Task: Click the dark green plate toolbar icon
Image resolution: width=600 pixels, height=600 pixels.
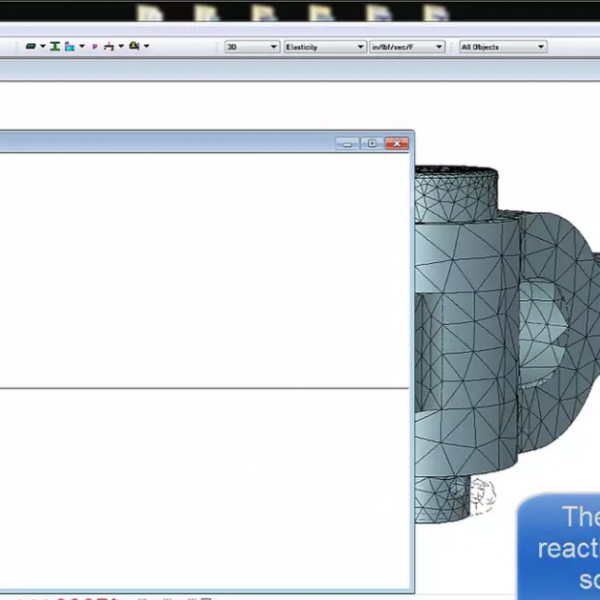Action: point(31,46)
